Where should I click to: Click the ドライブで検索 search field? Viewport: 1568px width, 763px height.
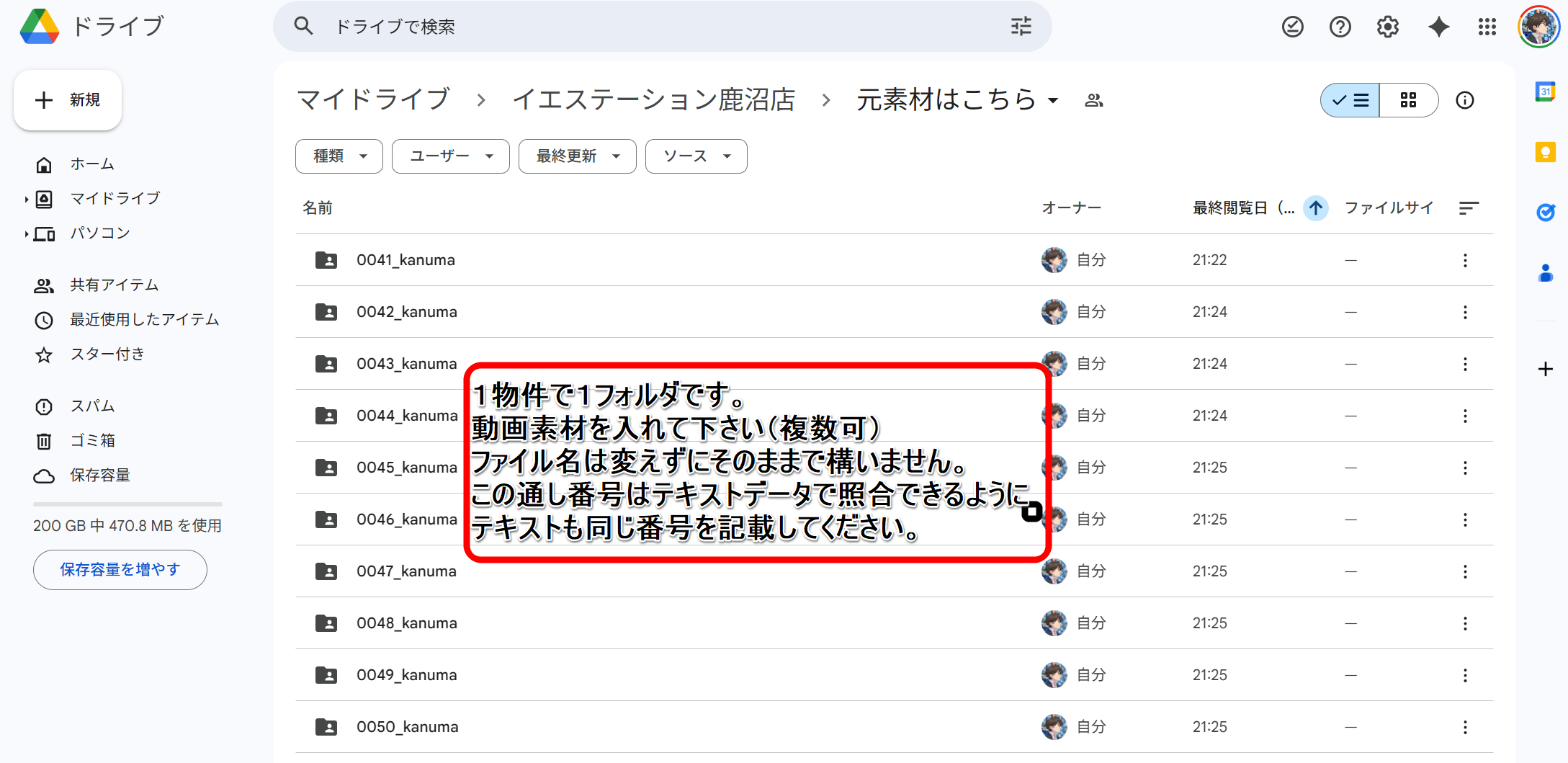(x=648, y=27)
